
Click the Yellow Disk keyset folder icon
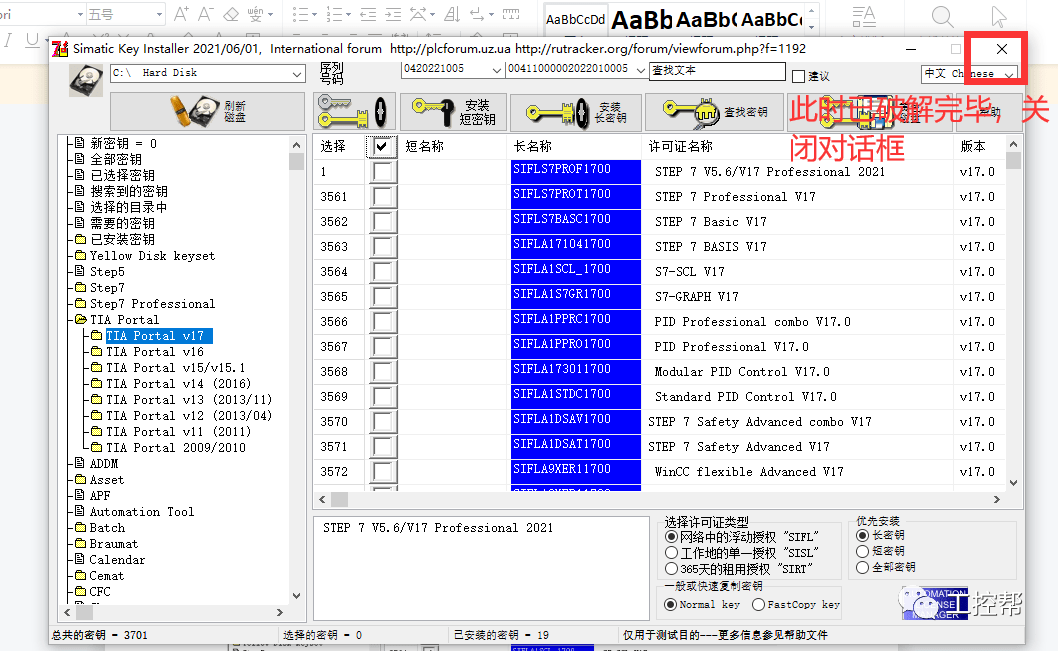[x=81, y=256]
